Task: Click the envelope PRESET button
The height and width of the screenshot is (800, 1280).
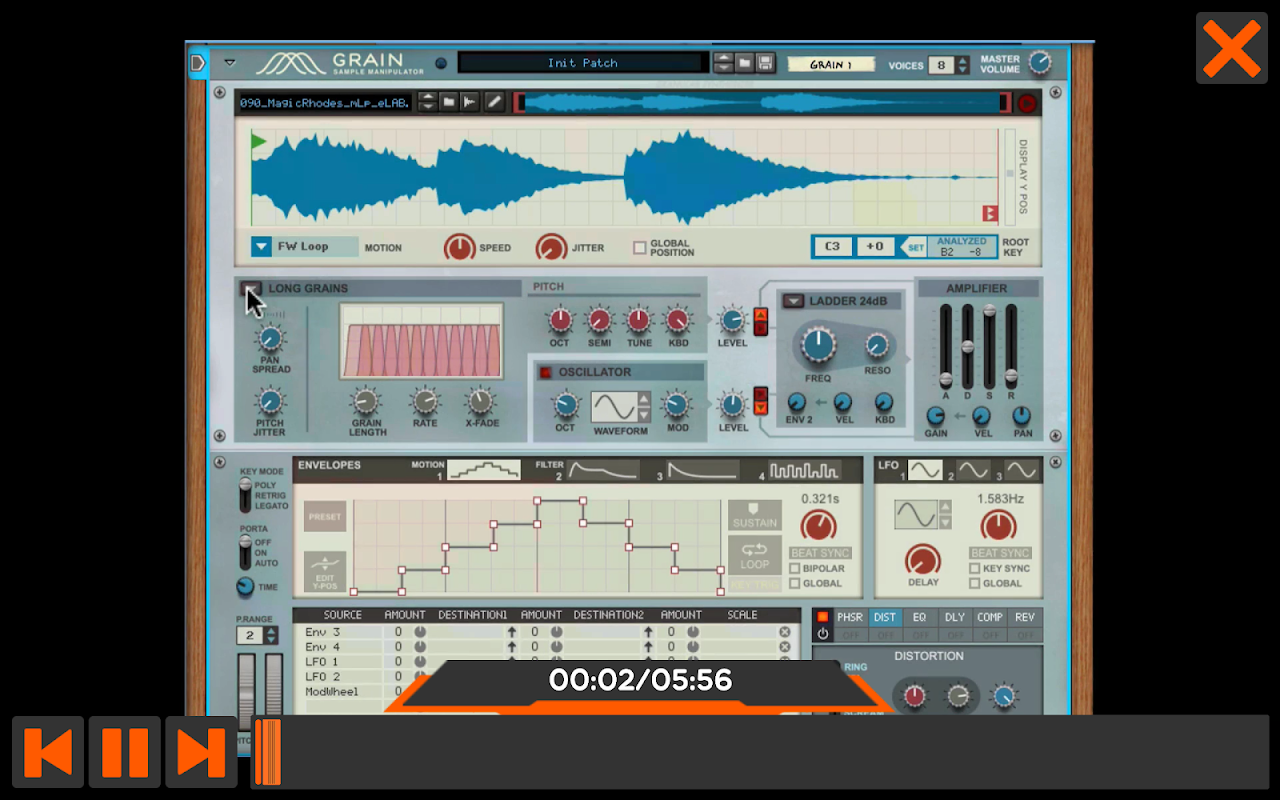Action: [x=325, y=517]
